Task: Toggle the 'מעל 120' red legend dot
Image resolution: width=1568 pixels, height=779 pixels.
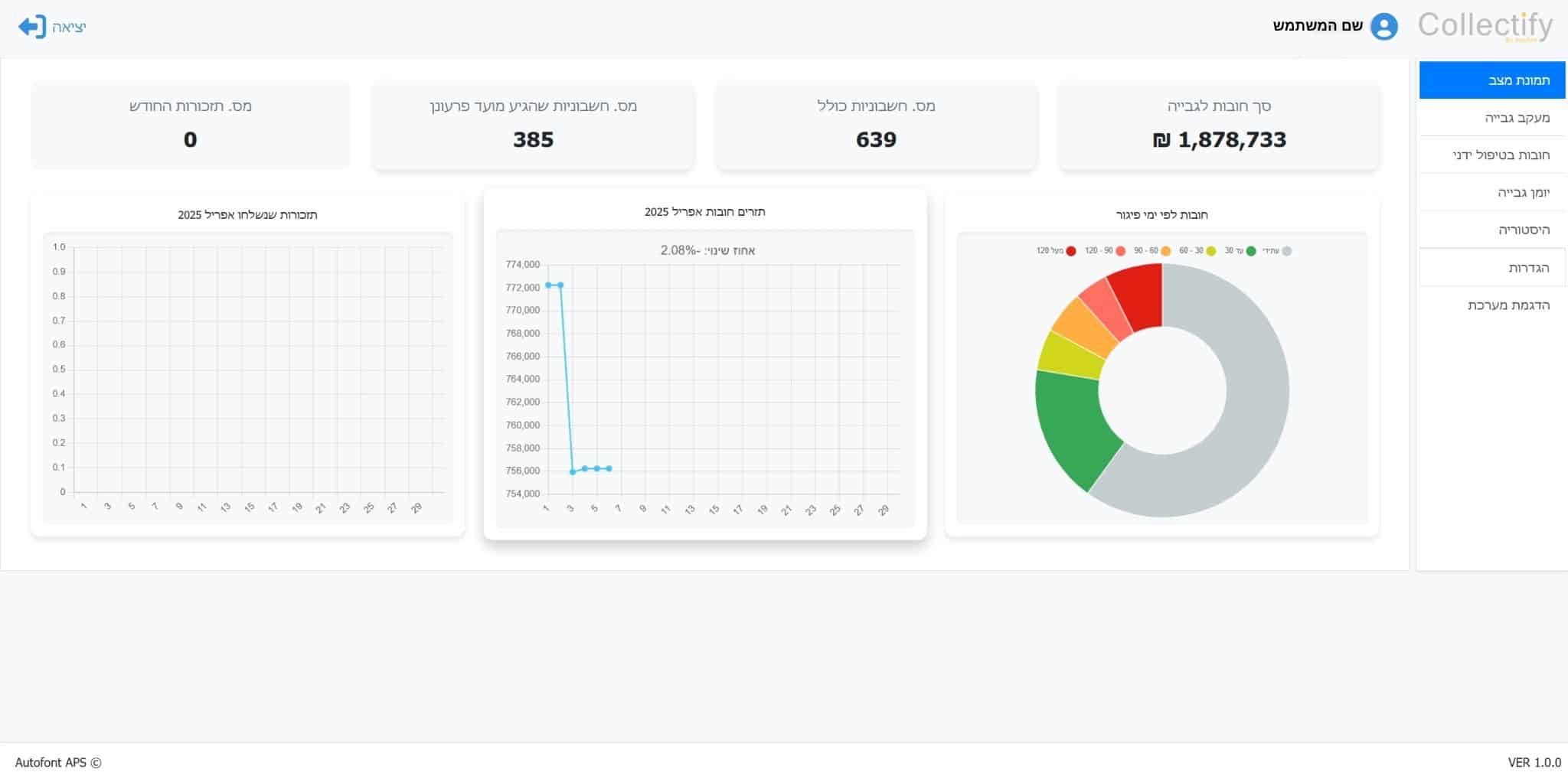Action: coord(1071,251)
